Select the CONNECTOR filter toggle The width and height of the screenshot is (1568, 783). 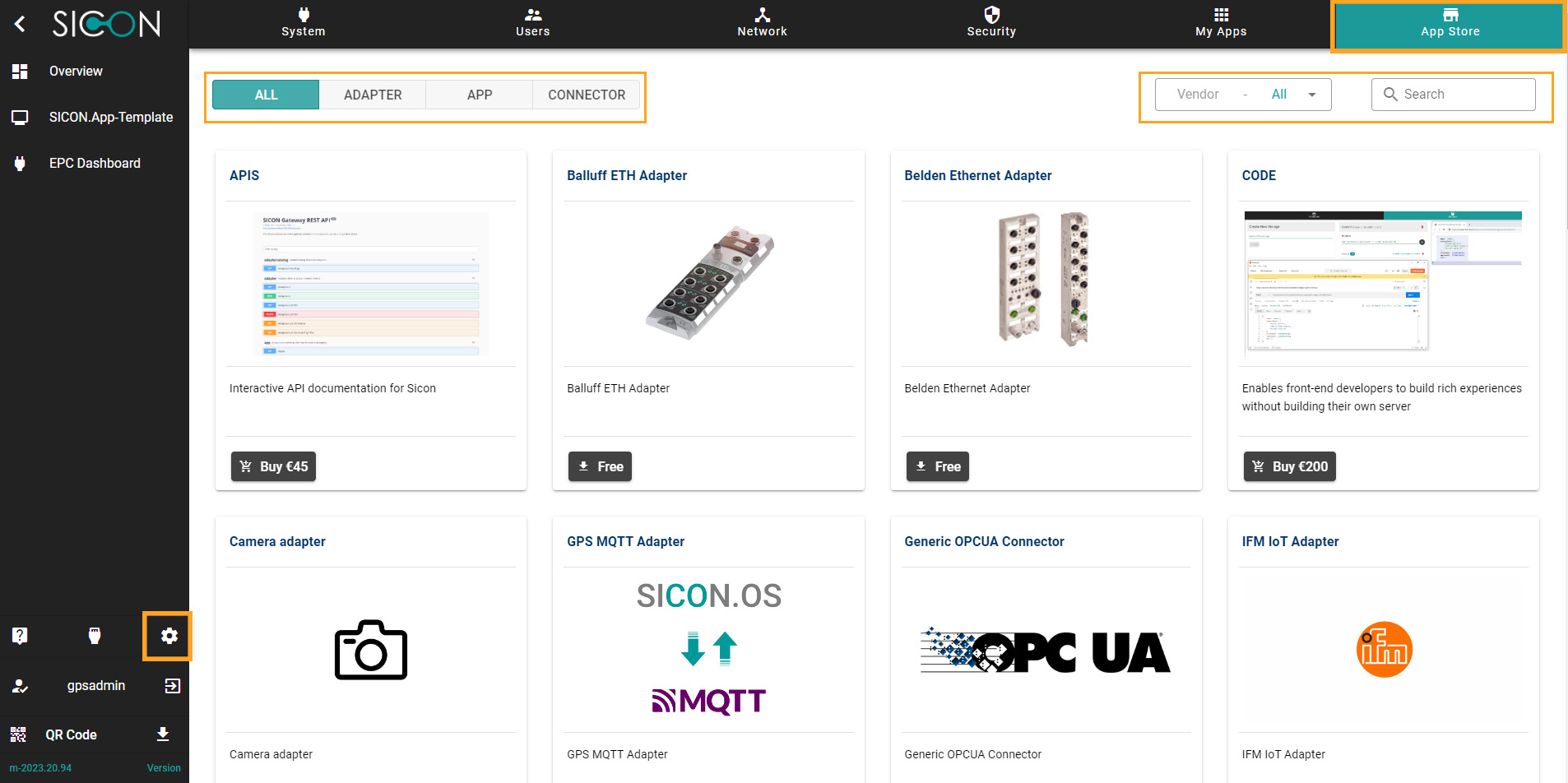587,95
